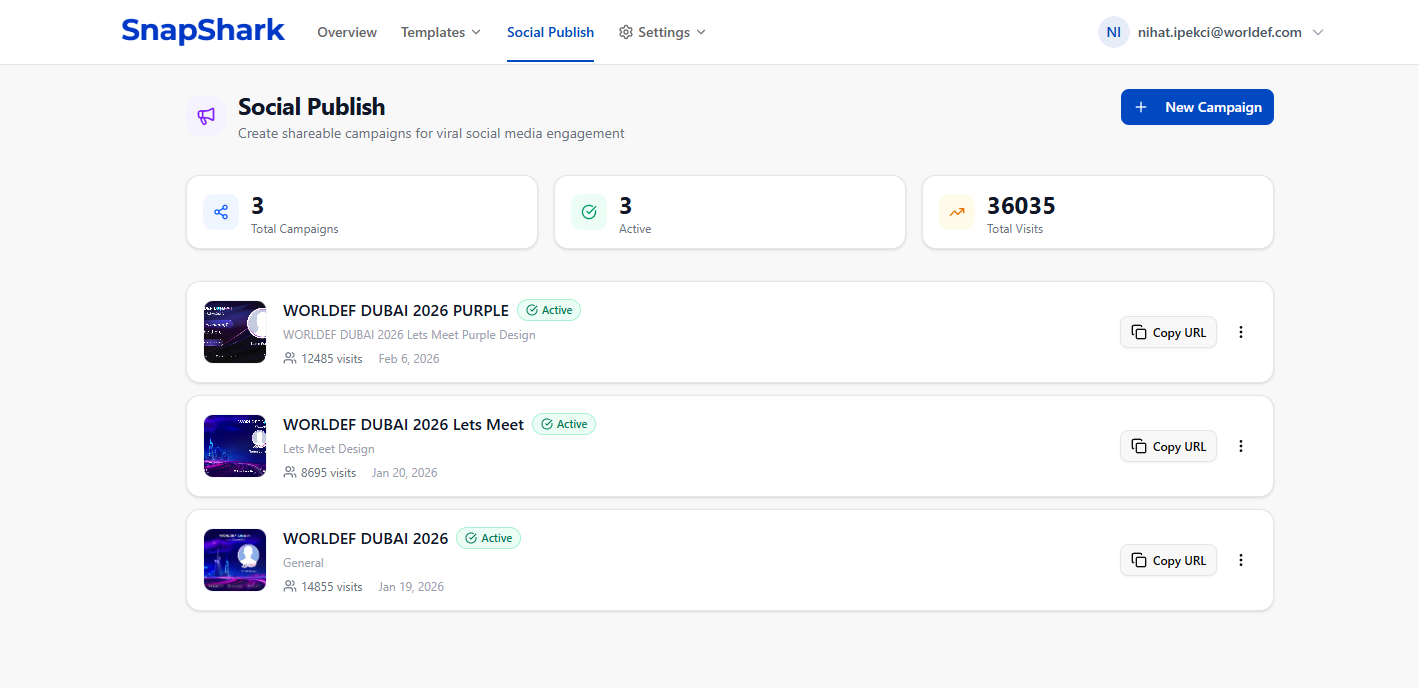Open account dropdown chevron beside email
Image resolution: width=1419 pixels, height=688 pixels.
pos(1318,32)
